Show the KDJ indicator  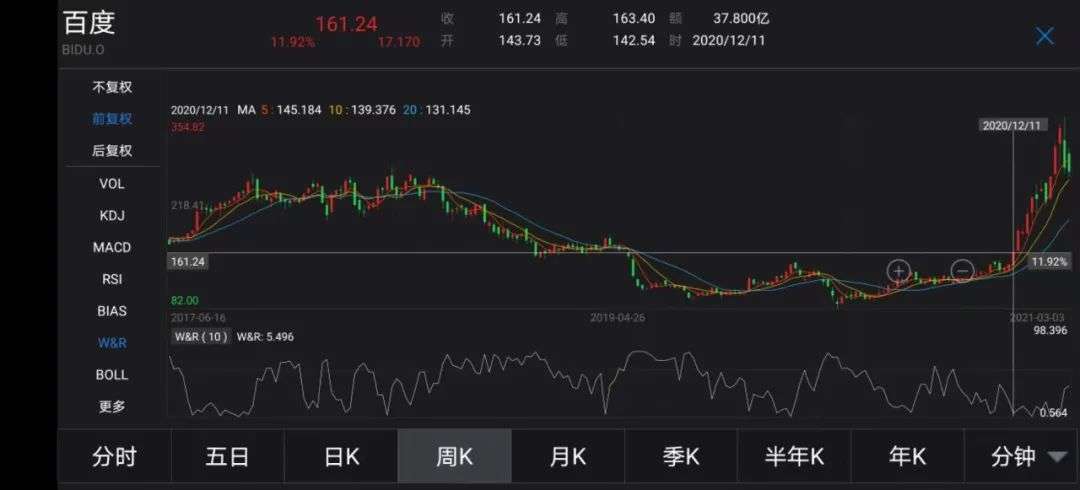(112, 215)
